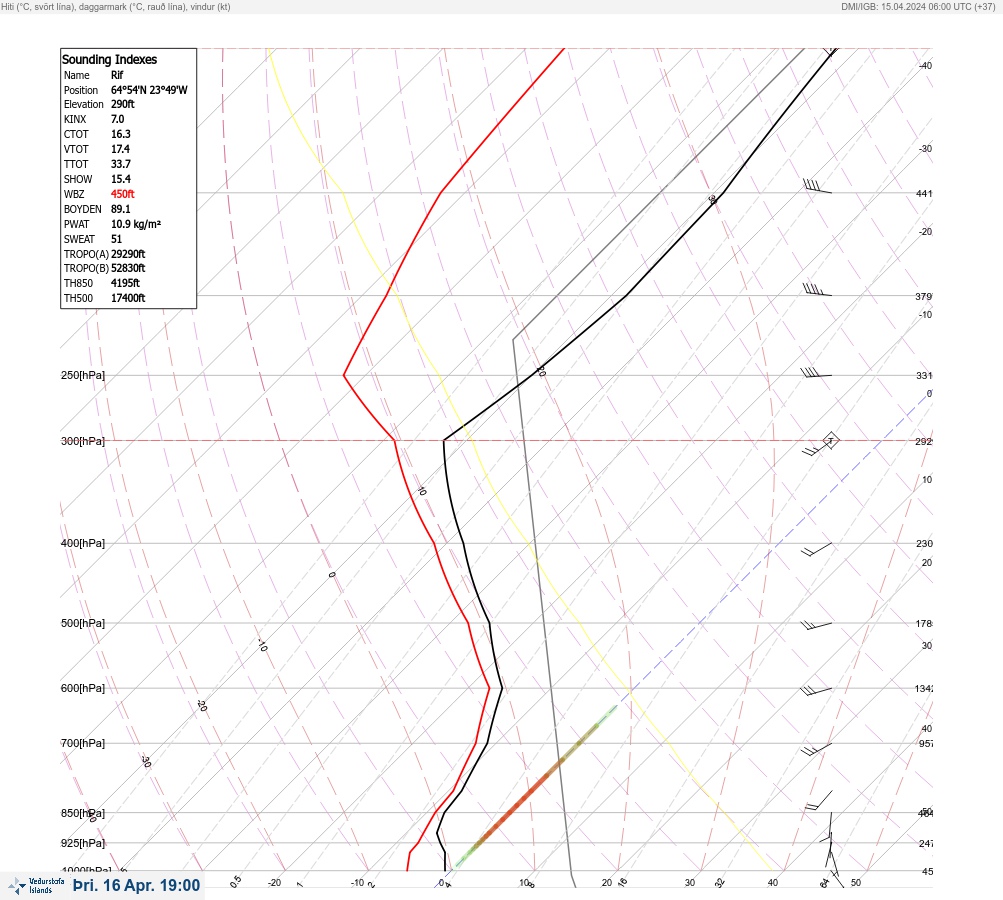Click the TH500 value 17400ft

(128, 298)
